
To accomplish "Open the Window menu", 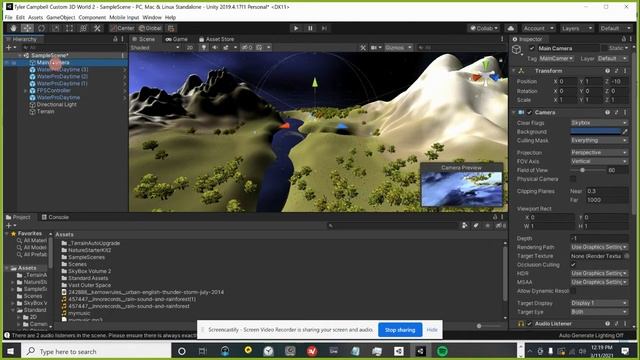I will coord(152,18).
